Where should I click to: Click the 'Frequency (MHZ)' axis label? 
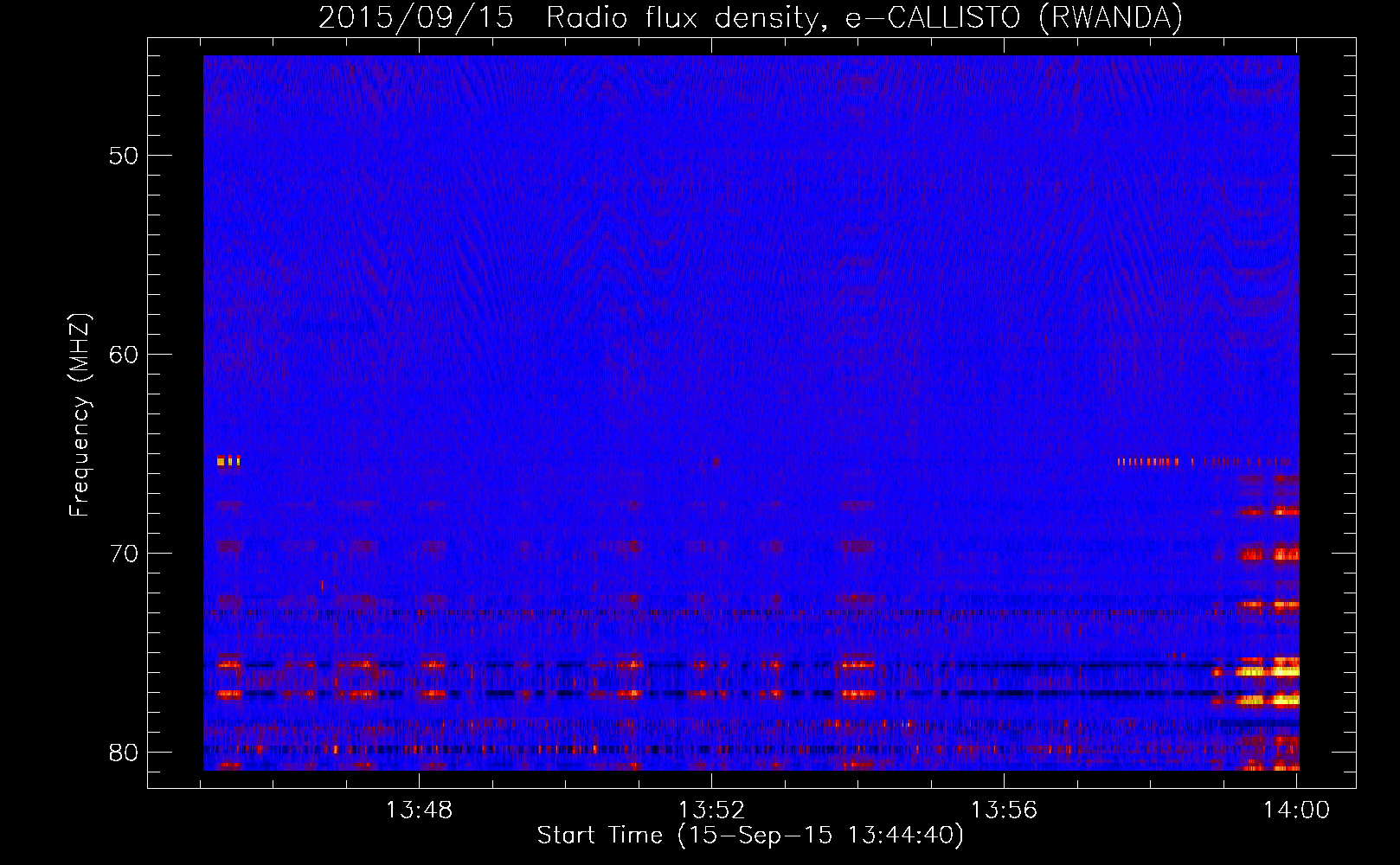80,415
